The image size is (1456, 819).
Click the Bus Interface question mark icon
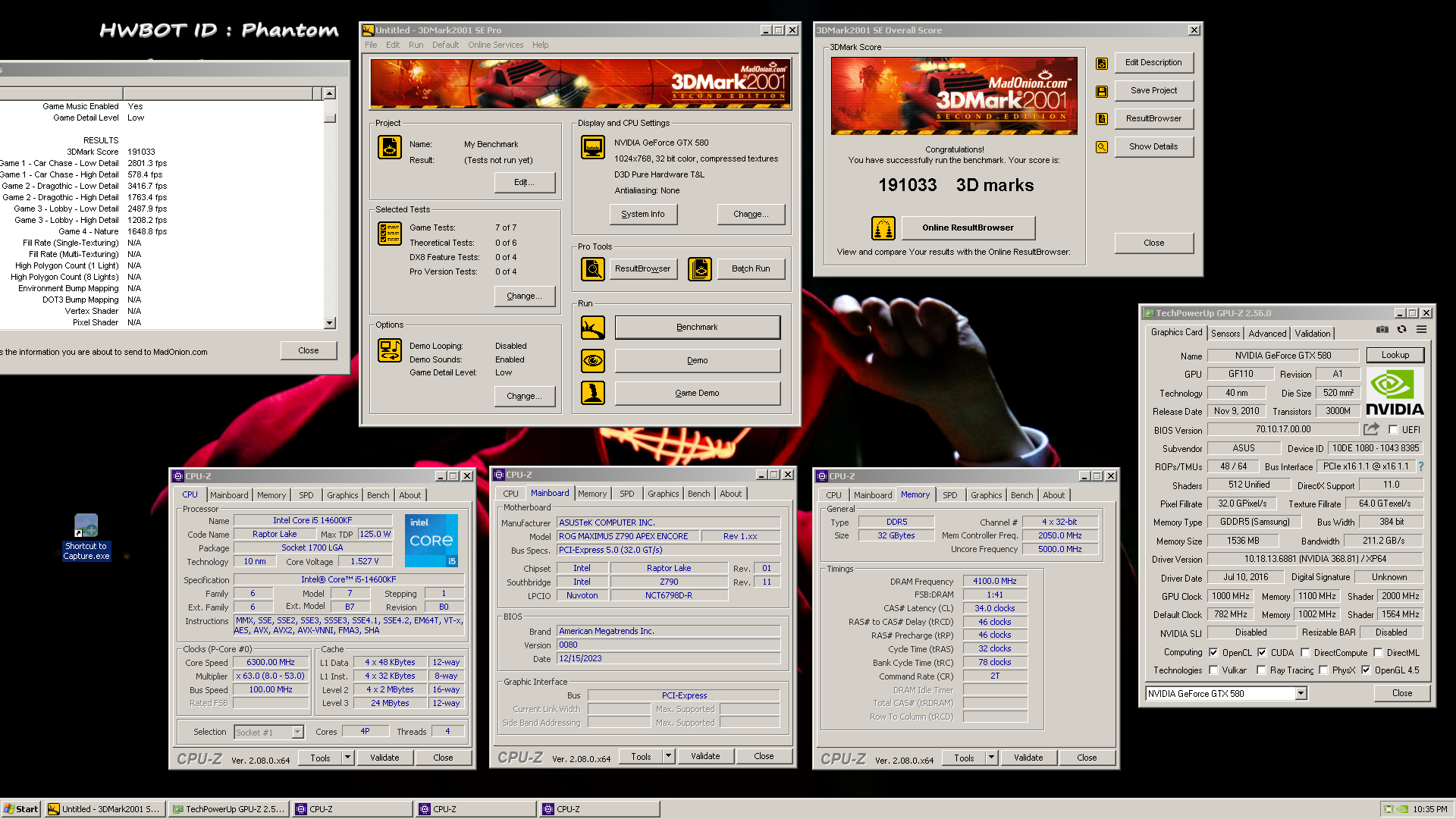pyautogui.click(x=1421, y=466)
